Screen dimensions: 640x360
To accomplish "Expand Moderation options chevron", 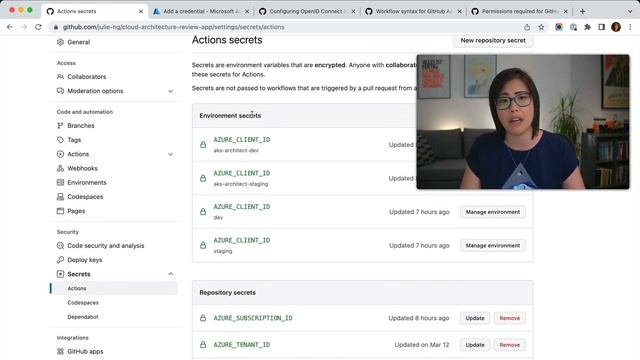I will point(171,91).
